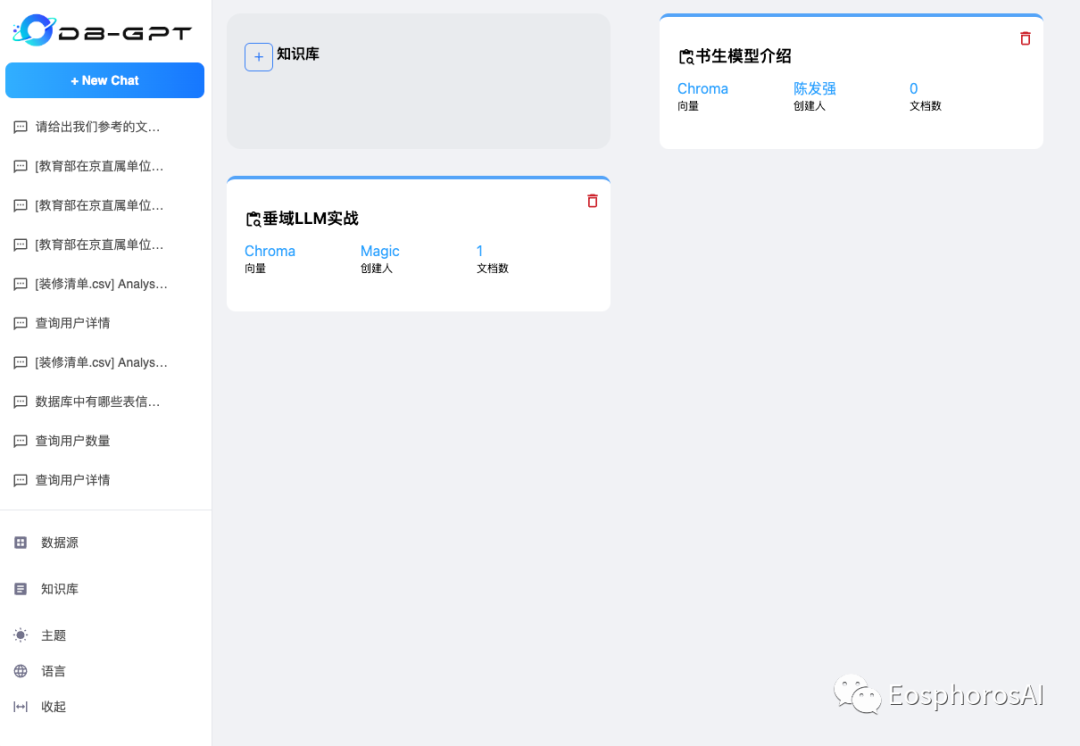
Task: Open the 垂域LLM实战 knowledge base card
Action: tap(418, 244)
